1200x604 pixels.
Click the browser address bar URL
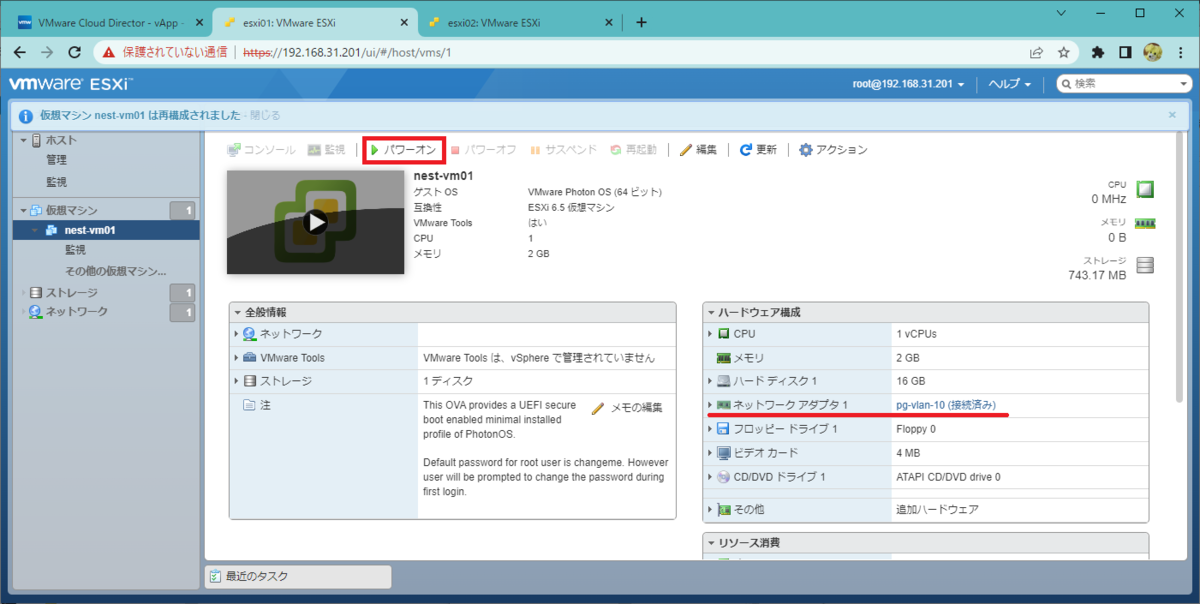click(x=345, y=52)
